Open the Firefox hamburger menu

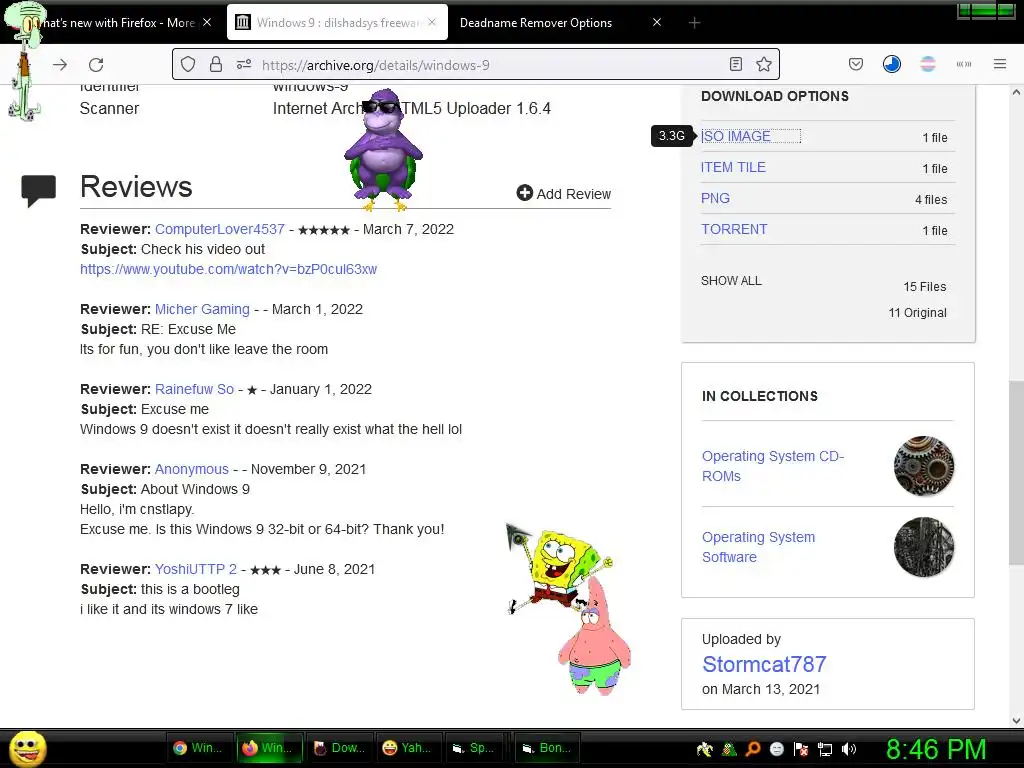click(999, 64)
